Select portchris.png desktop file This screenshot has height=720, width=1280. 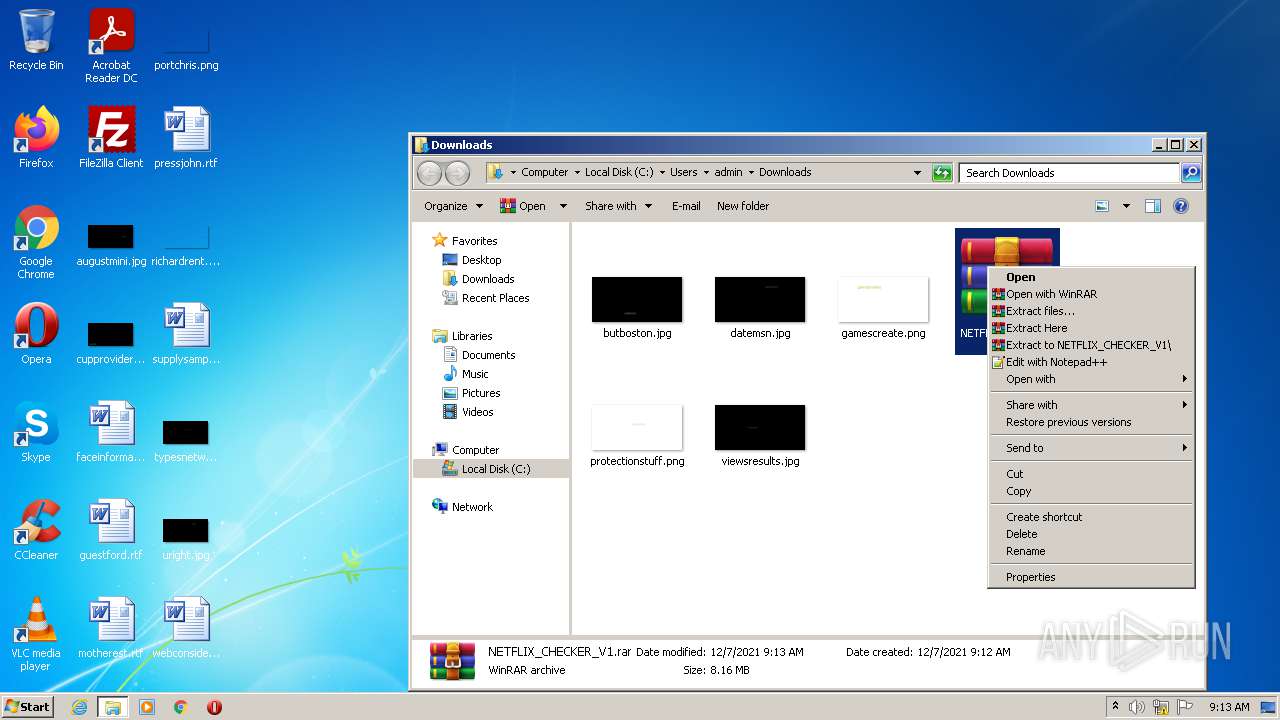186,48
